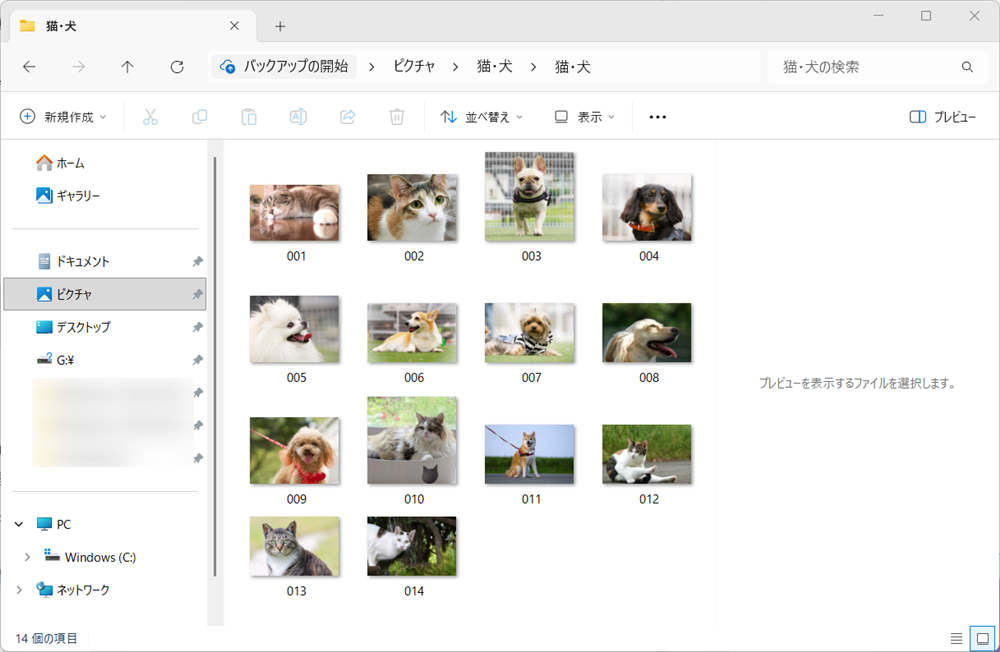Toggle the プレビュー (Preview) pane
This screenshot has height=652, width=1000.
pos(942,116)
